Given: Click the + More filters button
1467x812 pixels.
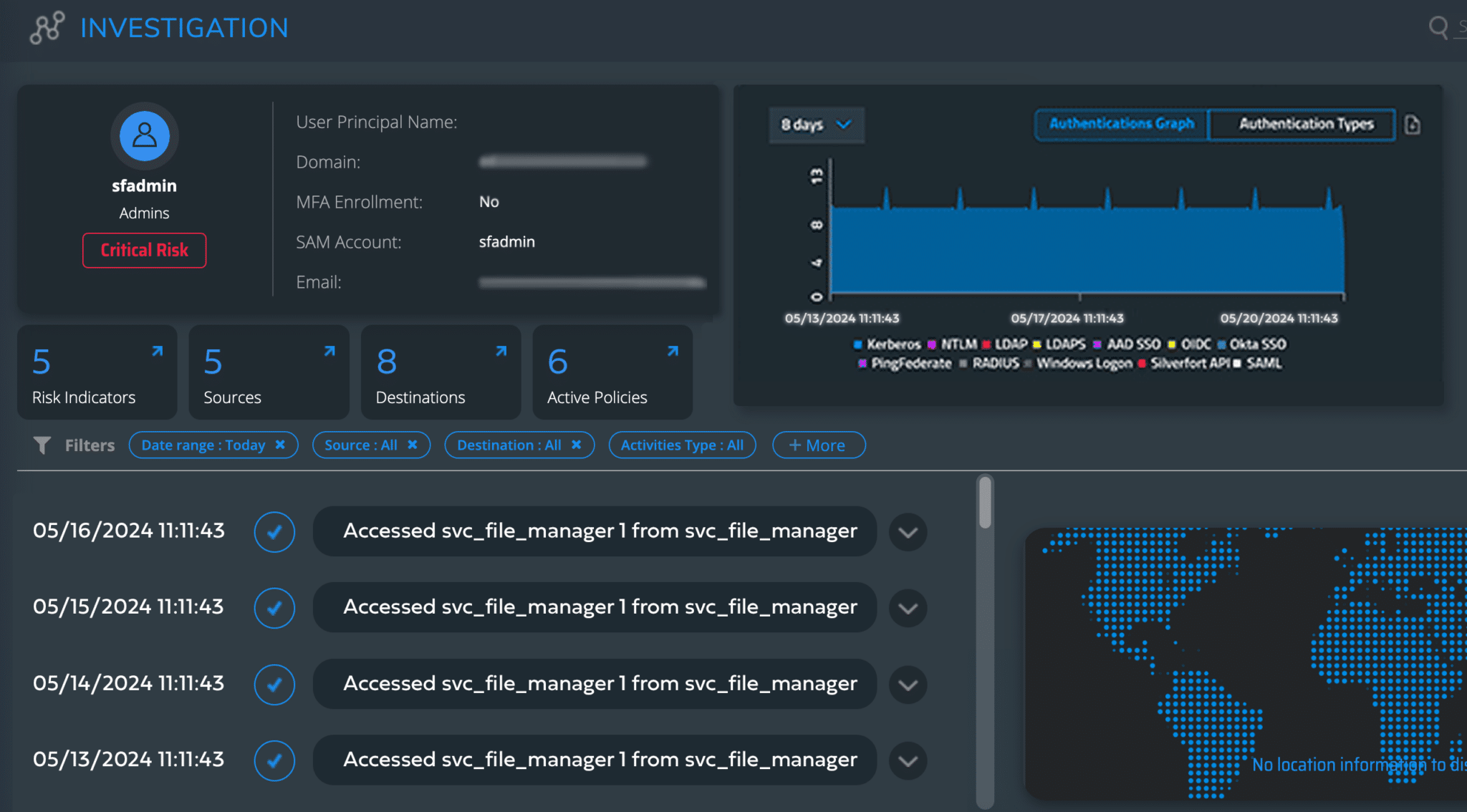Looking at the screenshot, I should click(818, 445).
